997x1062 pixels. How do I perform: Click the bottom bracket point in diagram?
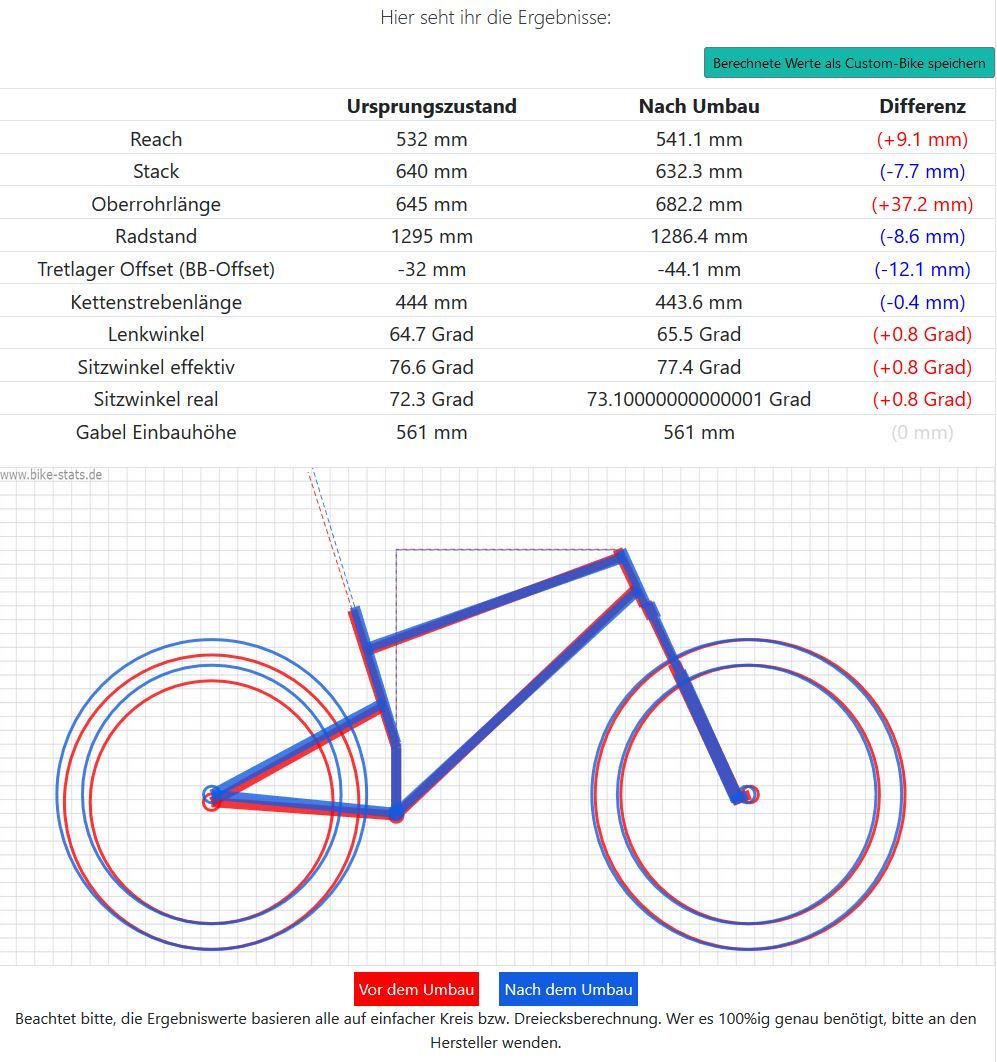coord(396,814)
